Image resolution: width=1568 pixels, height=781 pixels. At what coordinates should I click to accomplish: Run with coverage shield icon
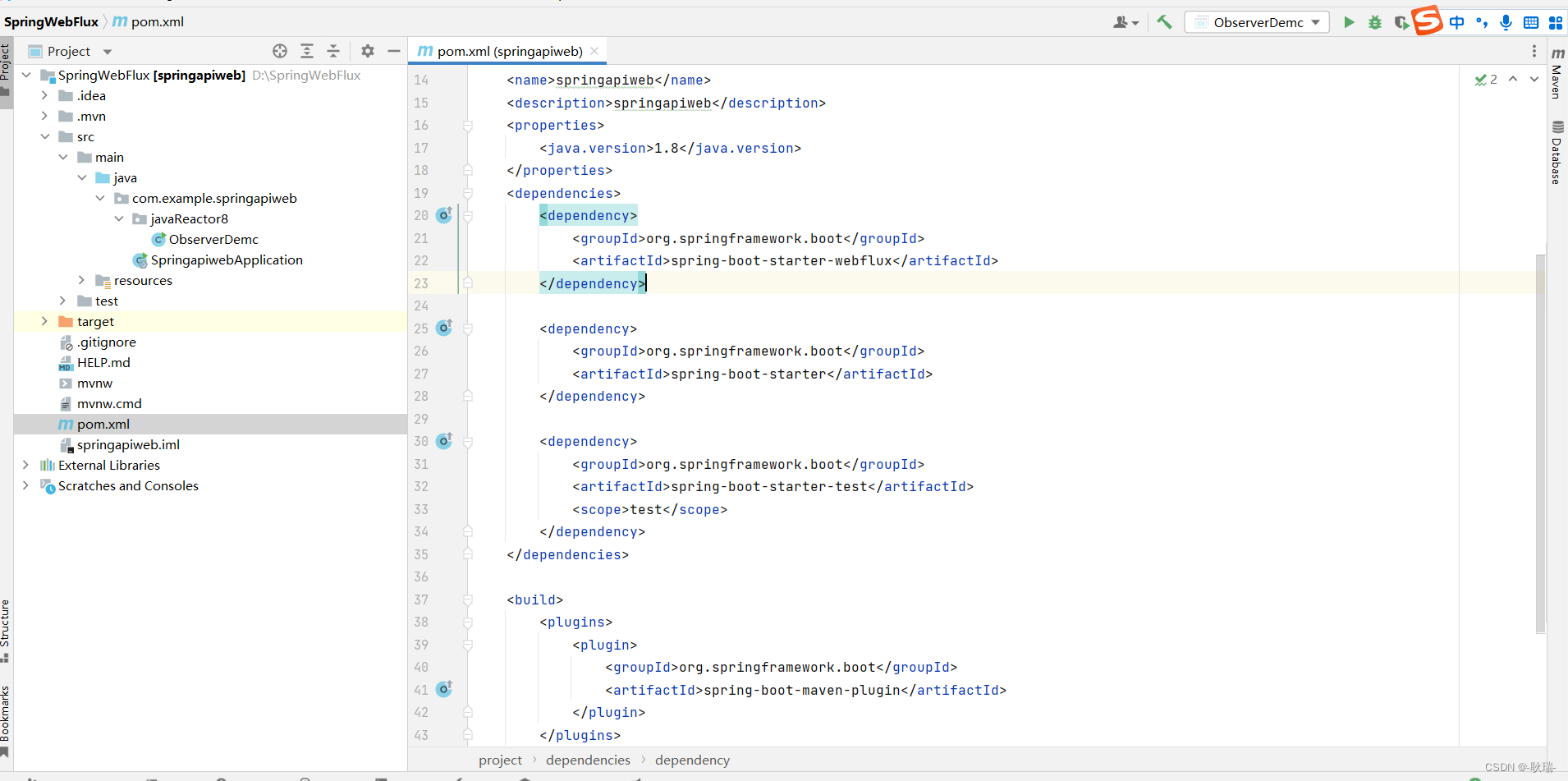pyautogui.click(x=1401, y=22)
